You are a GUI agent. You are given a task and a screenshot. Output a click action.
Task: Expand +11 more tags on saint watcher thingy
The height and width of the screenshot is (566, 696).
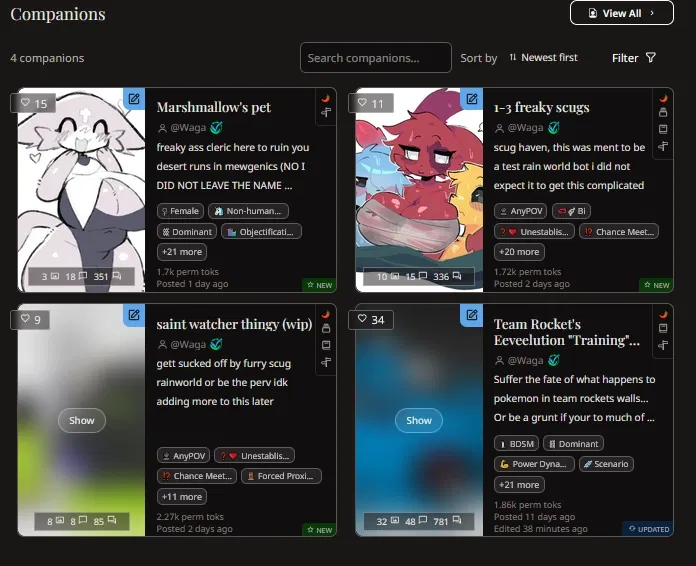point(182,497)
